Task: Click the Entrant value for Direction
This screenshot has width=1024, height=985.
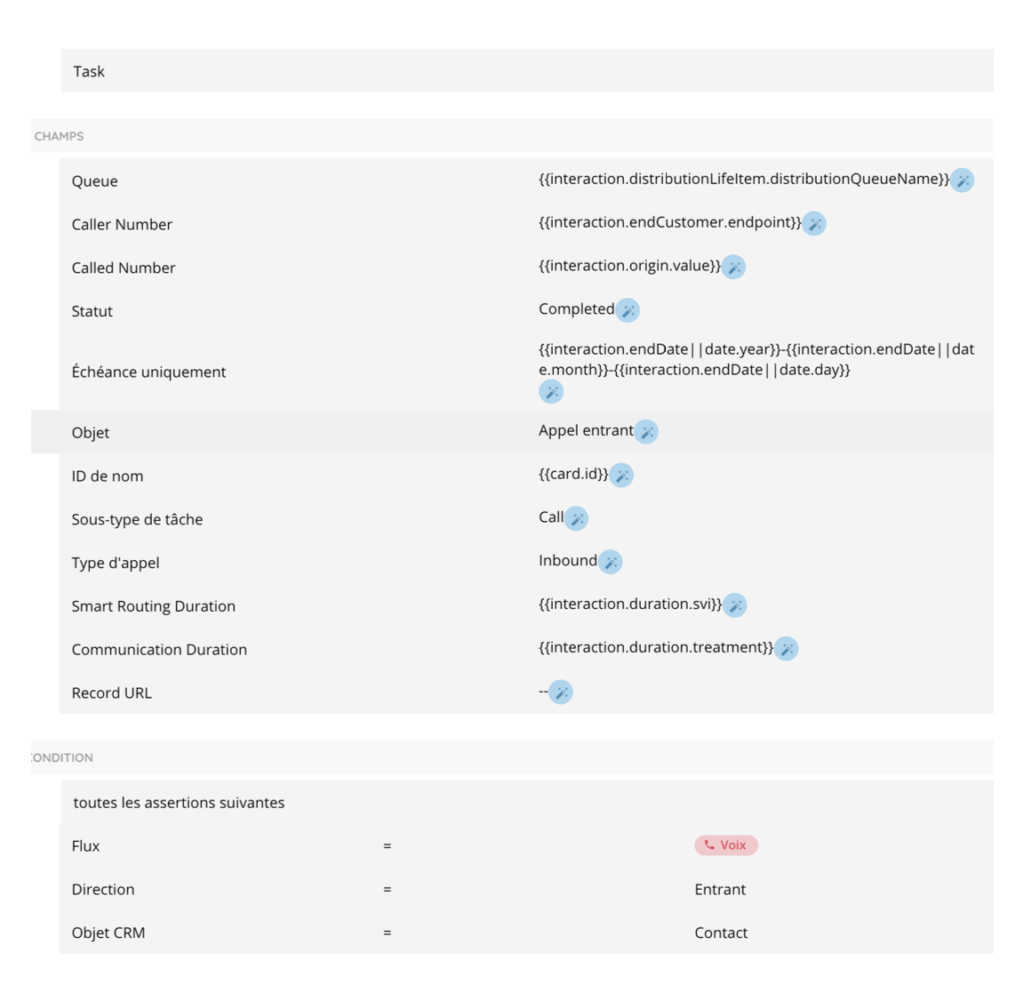Action: [720, 889]
